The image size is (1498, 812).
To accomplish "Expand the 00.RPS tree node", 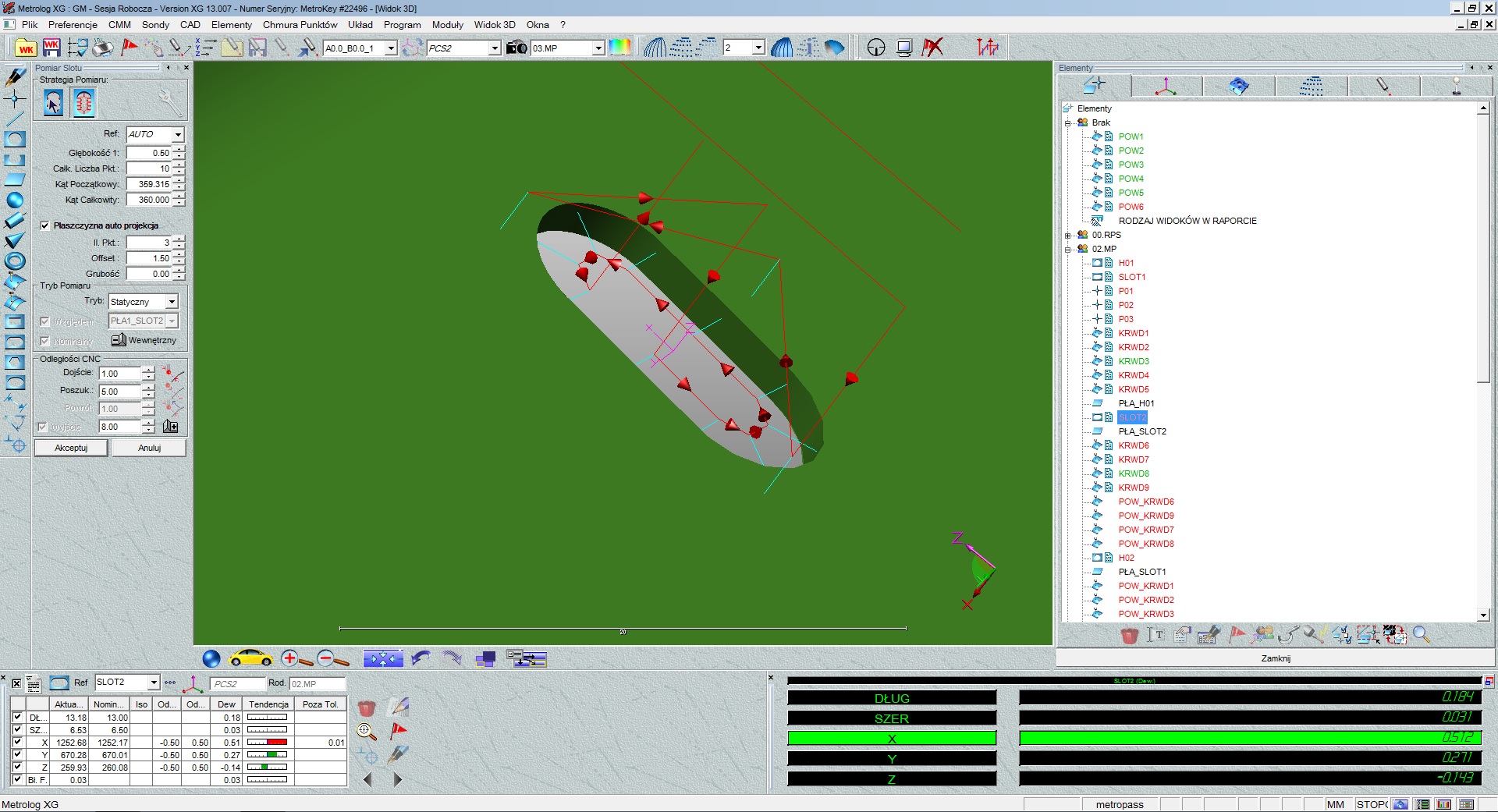I will [1067, 235].
